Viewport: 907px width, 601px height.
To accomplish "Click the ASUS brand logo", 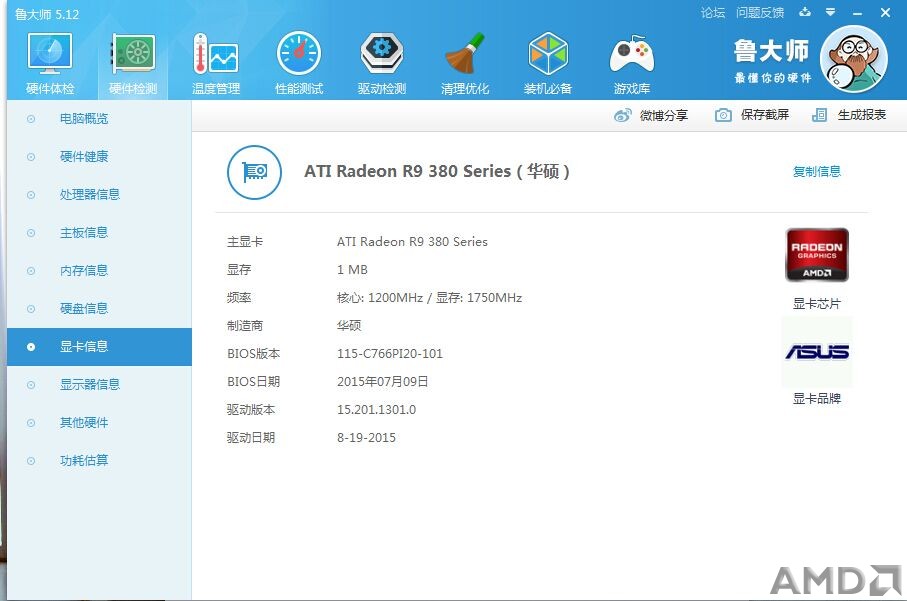I will coord(817,352).
